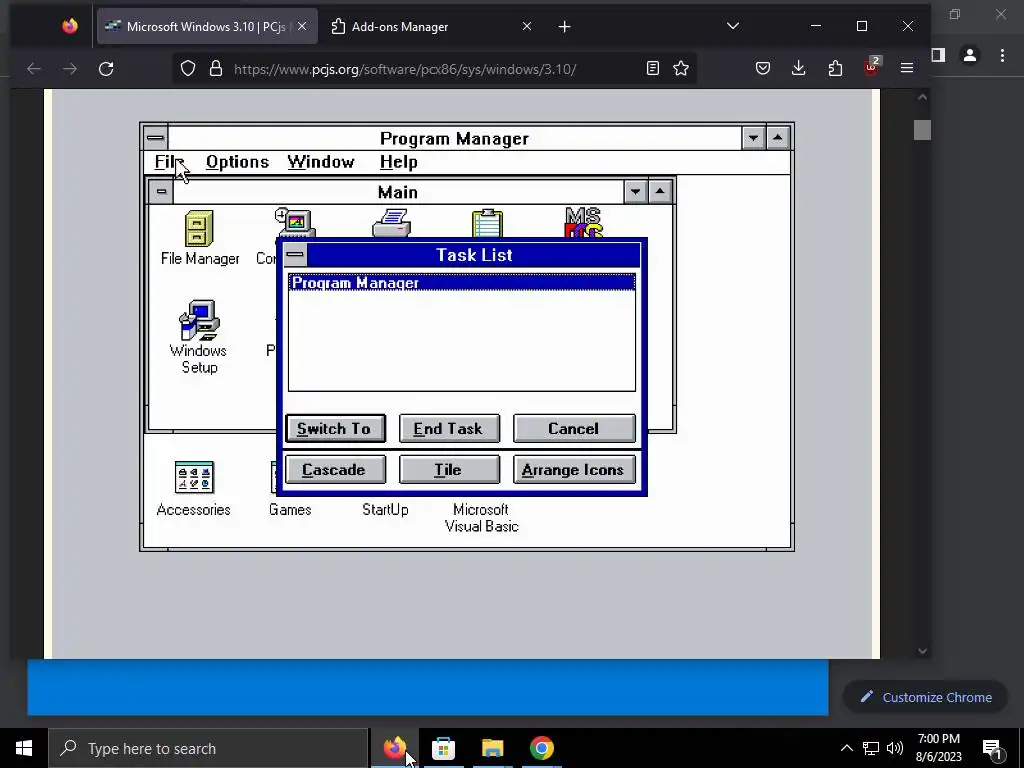
Task: Bookmark this page with the star
Action: [681, 68]
